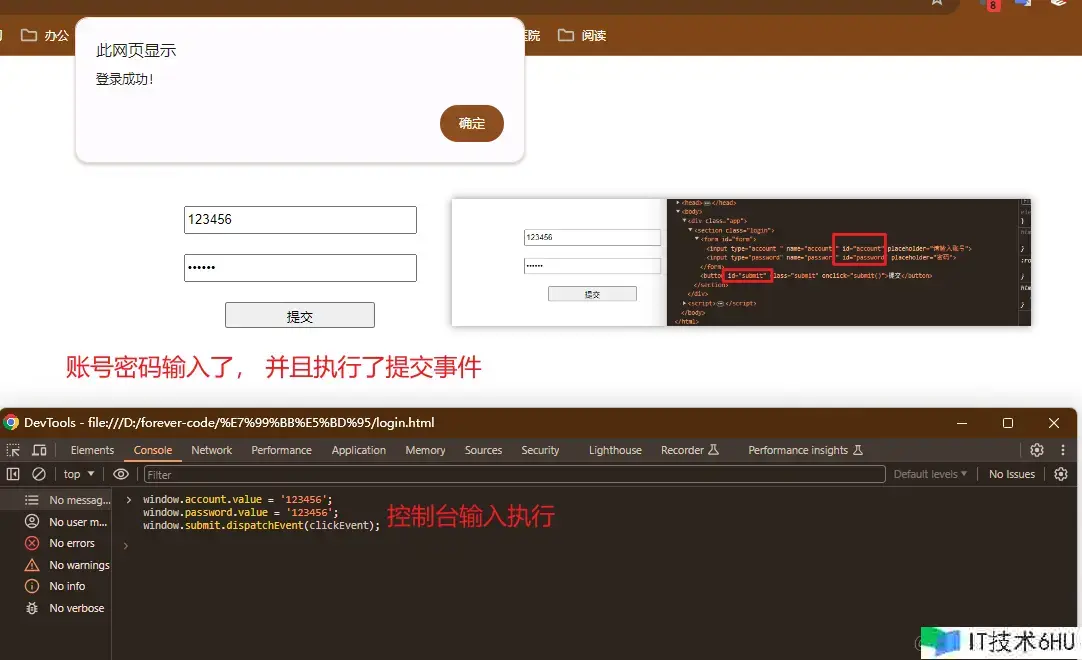This screenshot has height=660, width=1082.
Task: Switch to the Console tab
Action: pos(153,450)
